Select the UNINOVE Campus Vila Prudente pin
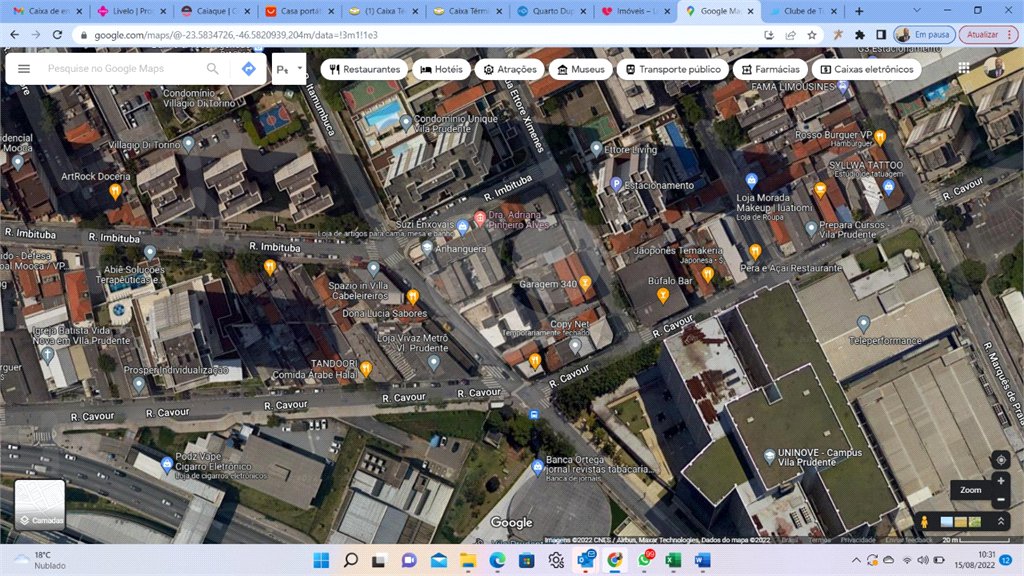1024x576 pixels. [x=769, y=456]
